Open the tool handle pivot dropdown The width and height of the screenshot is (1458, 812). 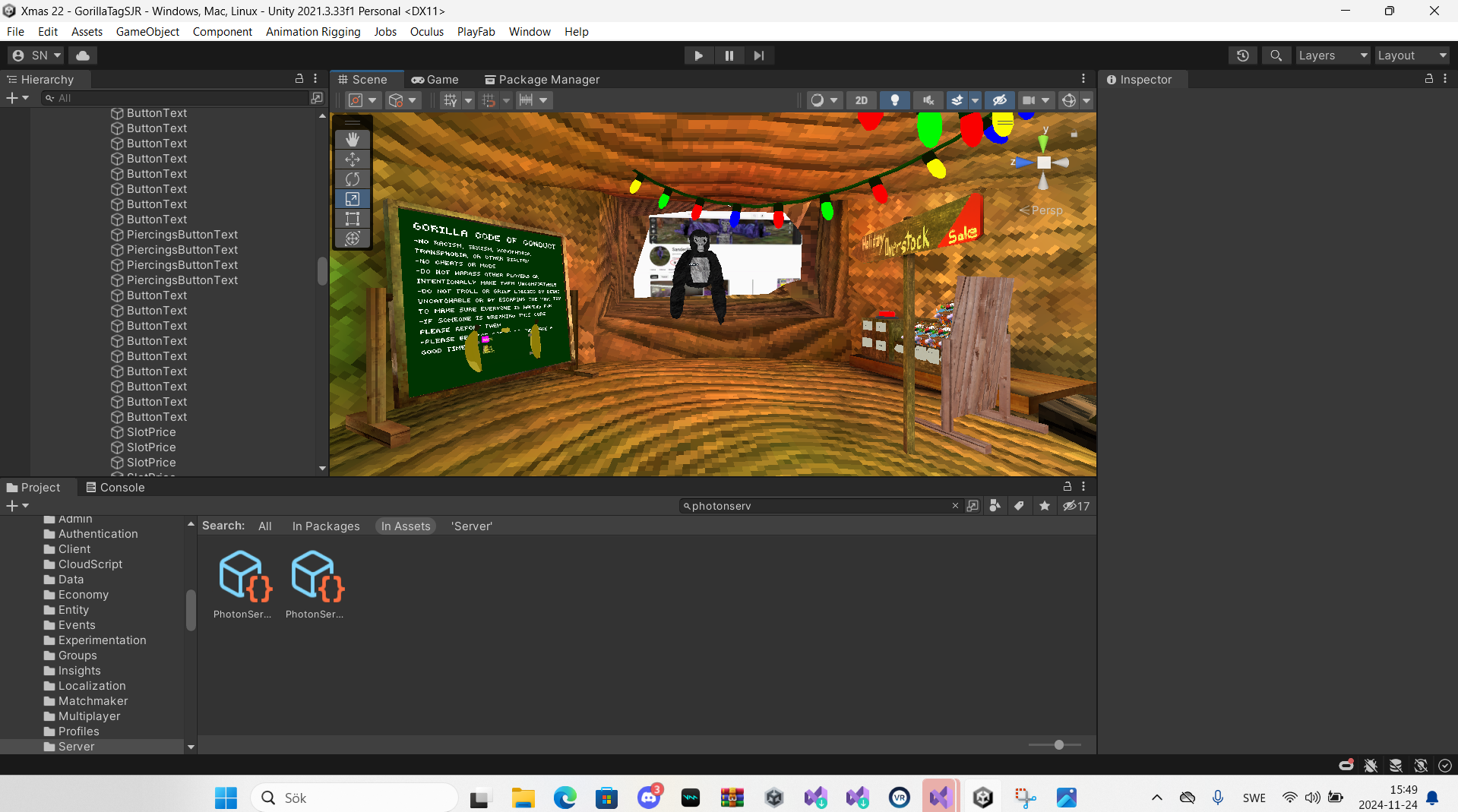click(x=363, y=100)
